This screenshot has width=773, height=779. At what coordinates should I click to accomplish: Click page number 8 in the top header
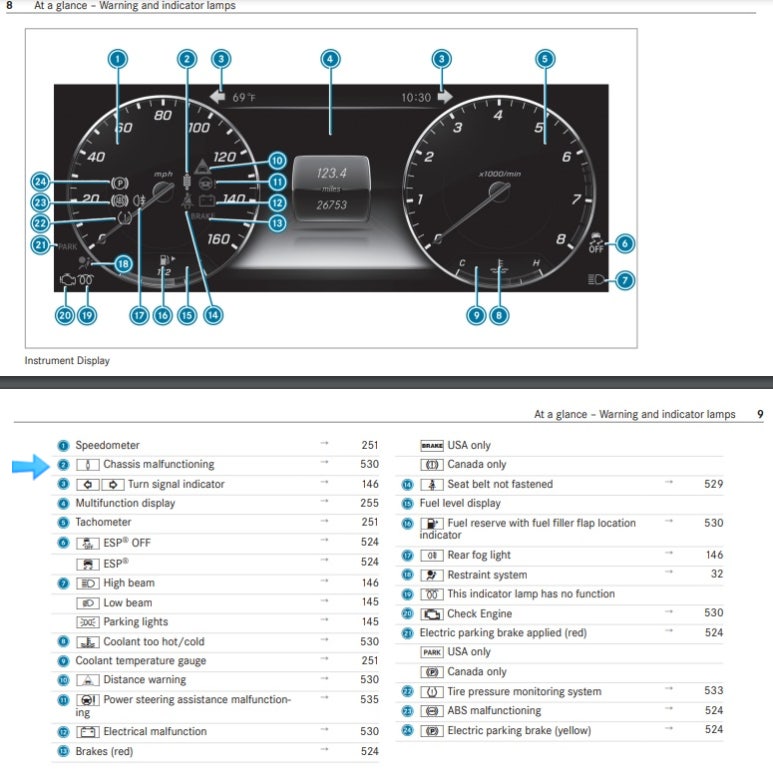tap(9, 5)
